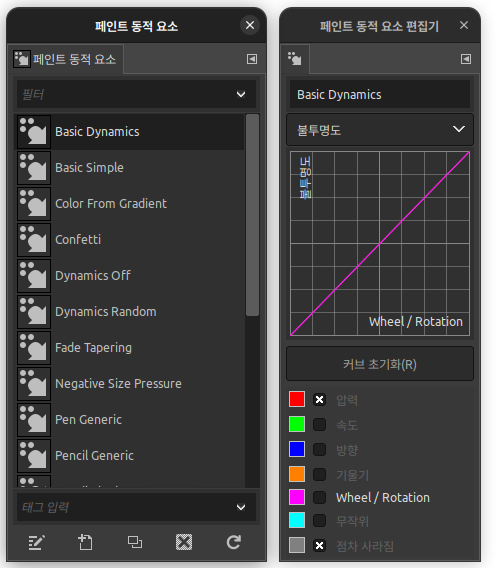Open the 필터 dropdown arrow
This screenshot has height=568, width=495.
[x=241, y=95]
